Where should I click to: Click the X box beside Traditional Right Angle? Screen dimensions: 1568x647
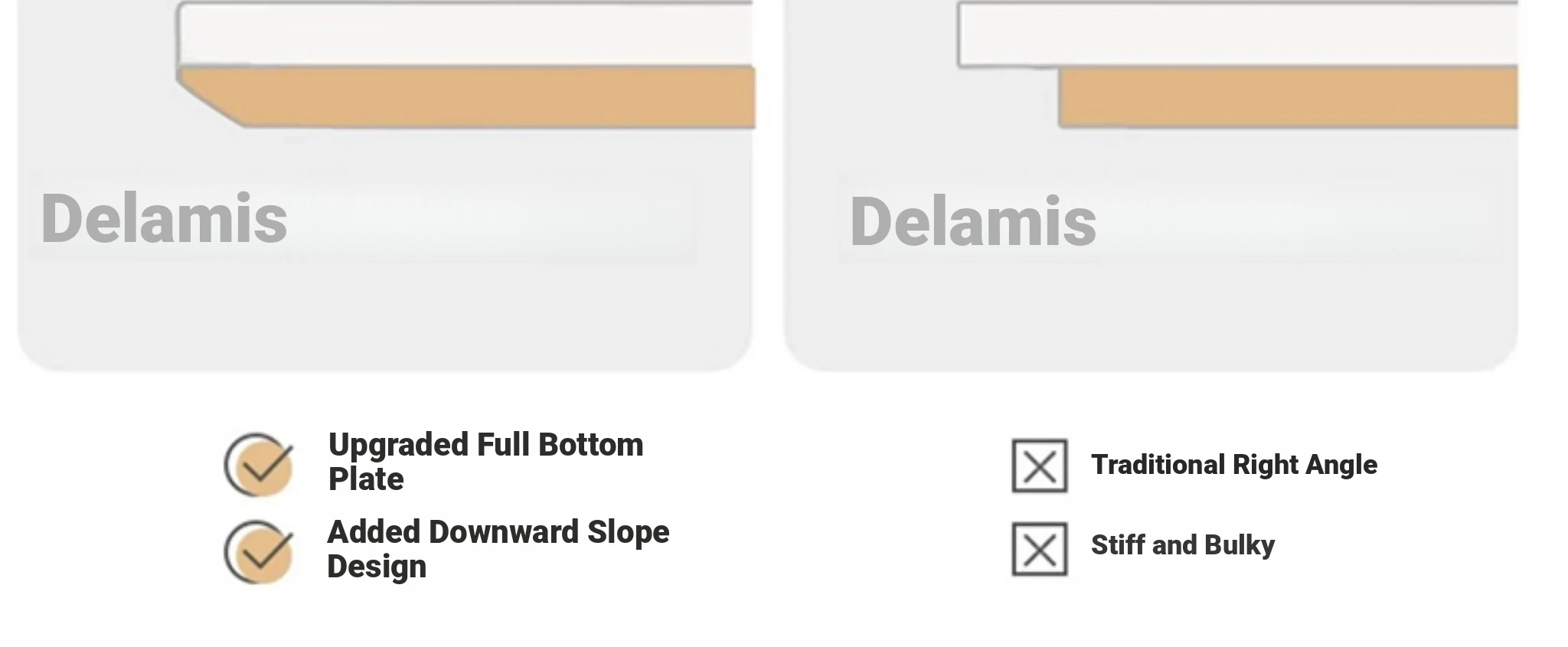pos(1040,466)
